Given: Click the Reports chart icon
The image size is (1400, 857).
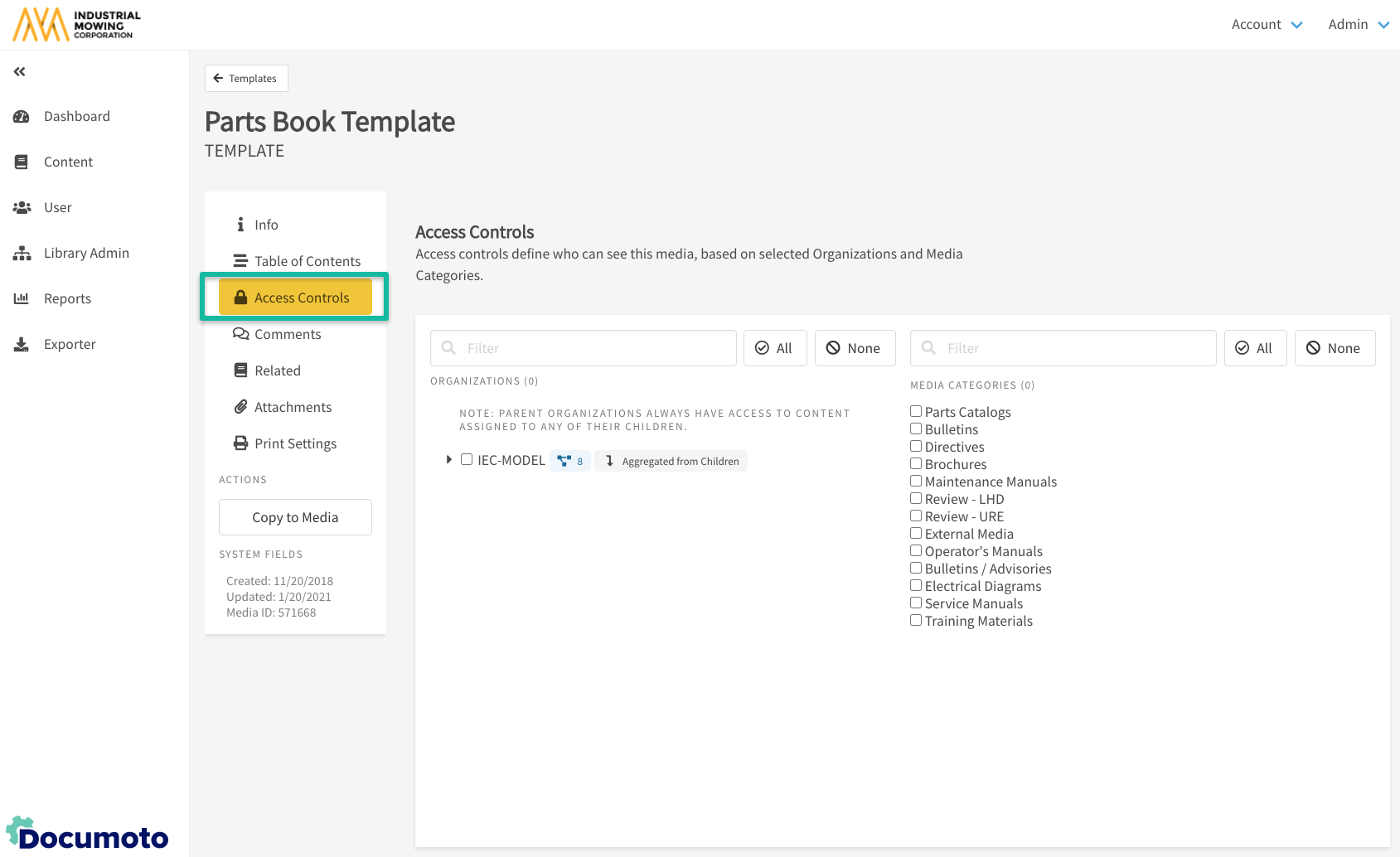Looking at the screenshot, I should tap(22, 298).
